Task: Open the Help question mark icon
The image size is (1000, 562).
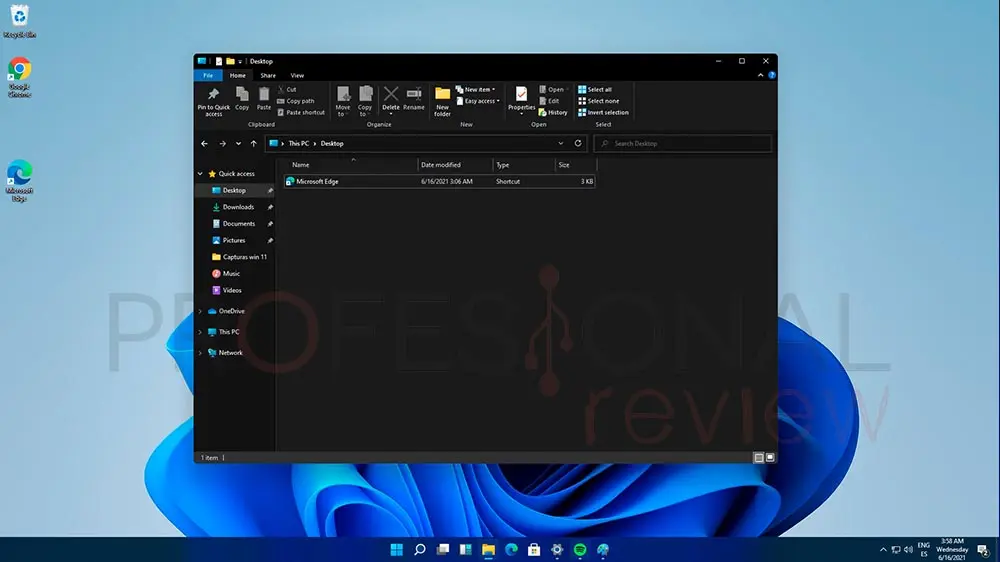Action: (x=772, y=75)
